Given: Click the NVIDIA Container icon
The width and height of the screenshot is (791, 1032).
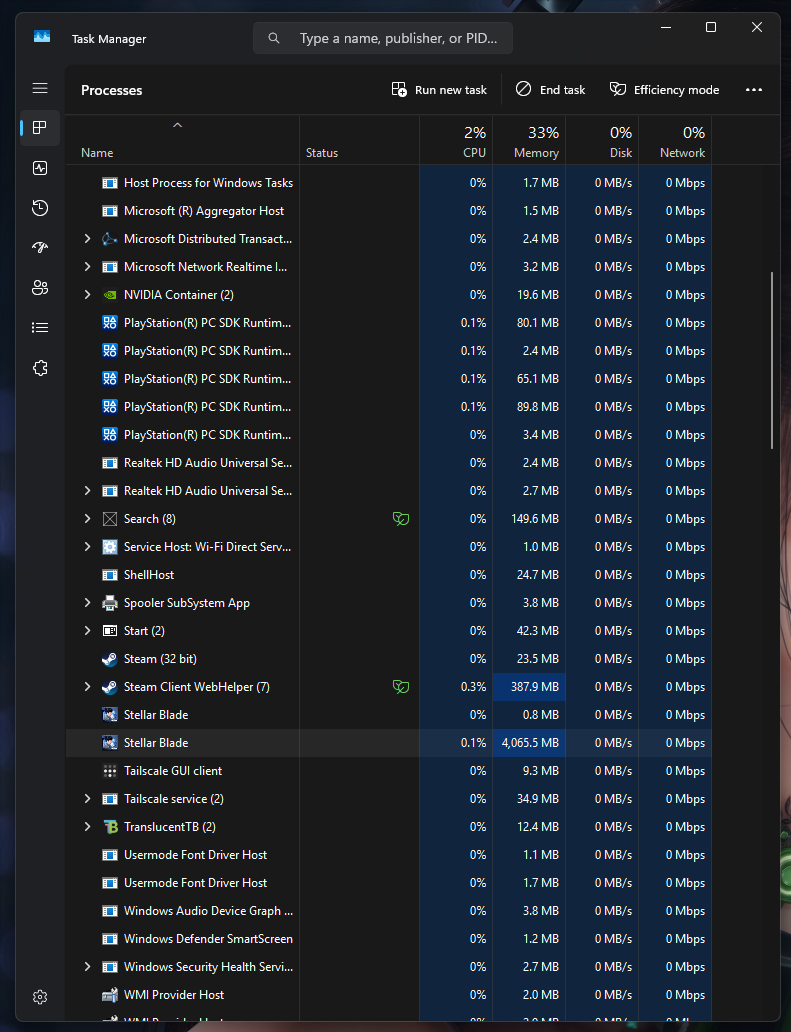Looking at the screenshot, I should (x=110, y=295).
